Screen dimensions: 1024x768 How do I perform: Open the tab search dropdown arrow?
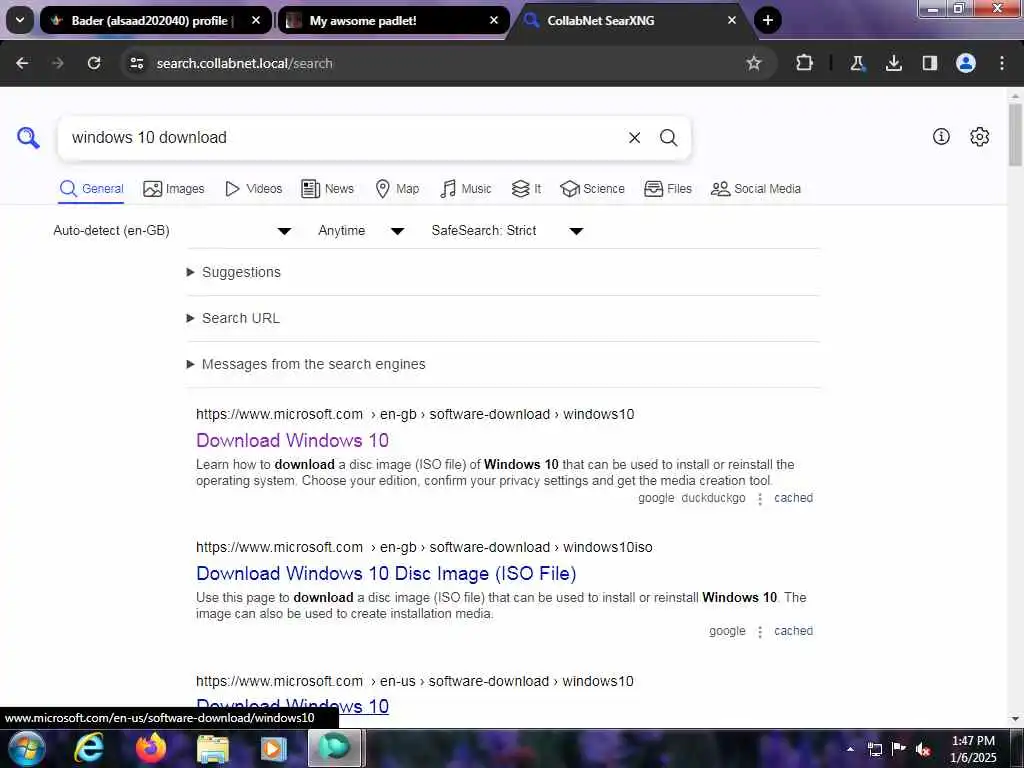20,20
